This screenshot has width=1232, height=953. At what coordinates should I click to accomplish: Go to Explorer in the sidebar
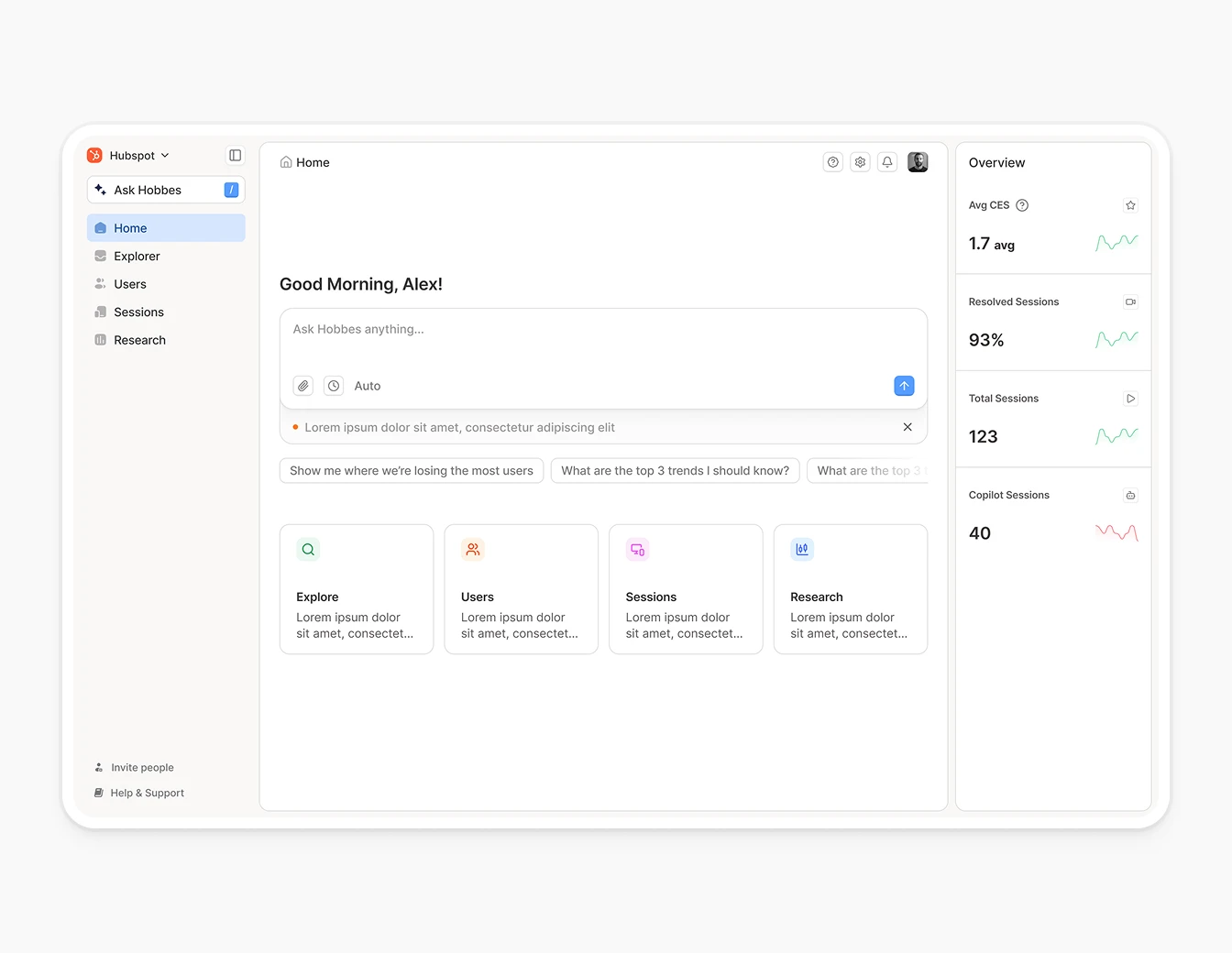(137, 257)
